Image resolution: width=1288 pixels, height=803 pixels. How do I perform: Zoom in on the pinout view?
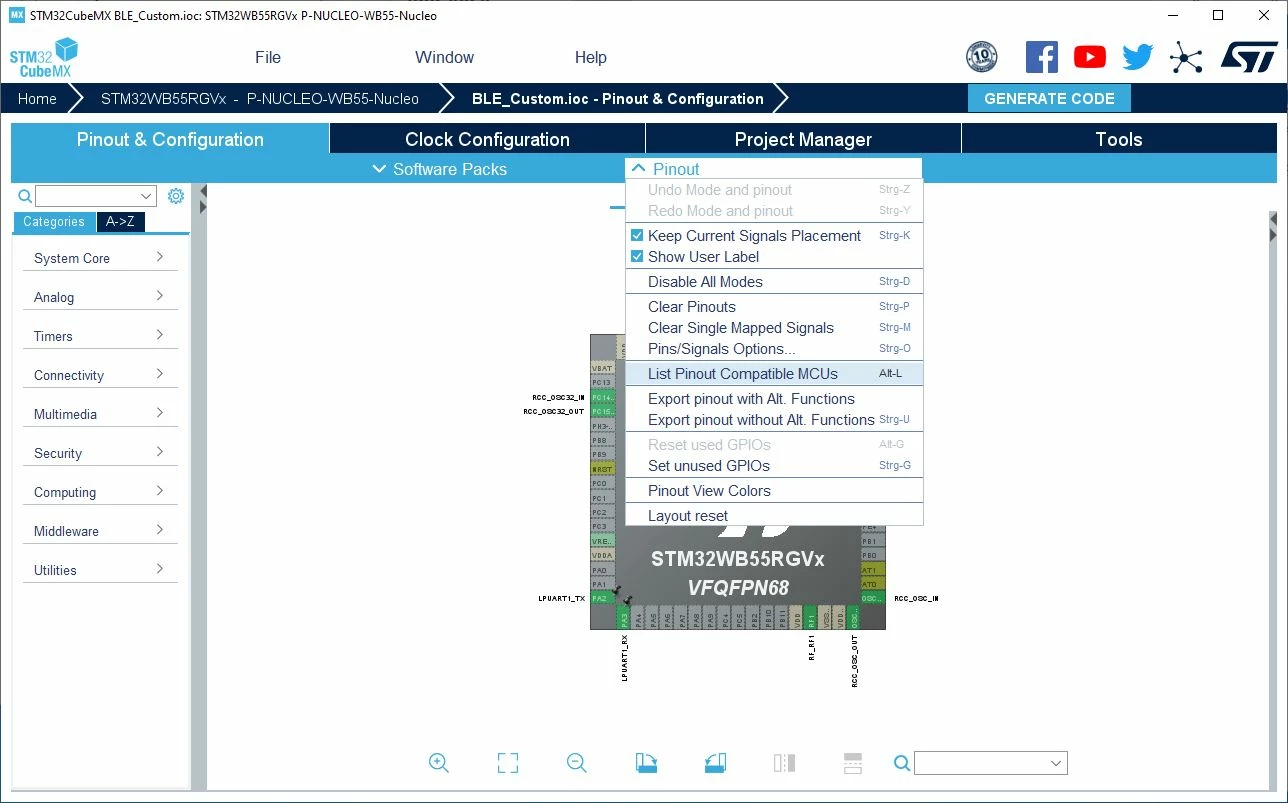(438, 763)
